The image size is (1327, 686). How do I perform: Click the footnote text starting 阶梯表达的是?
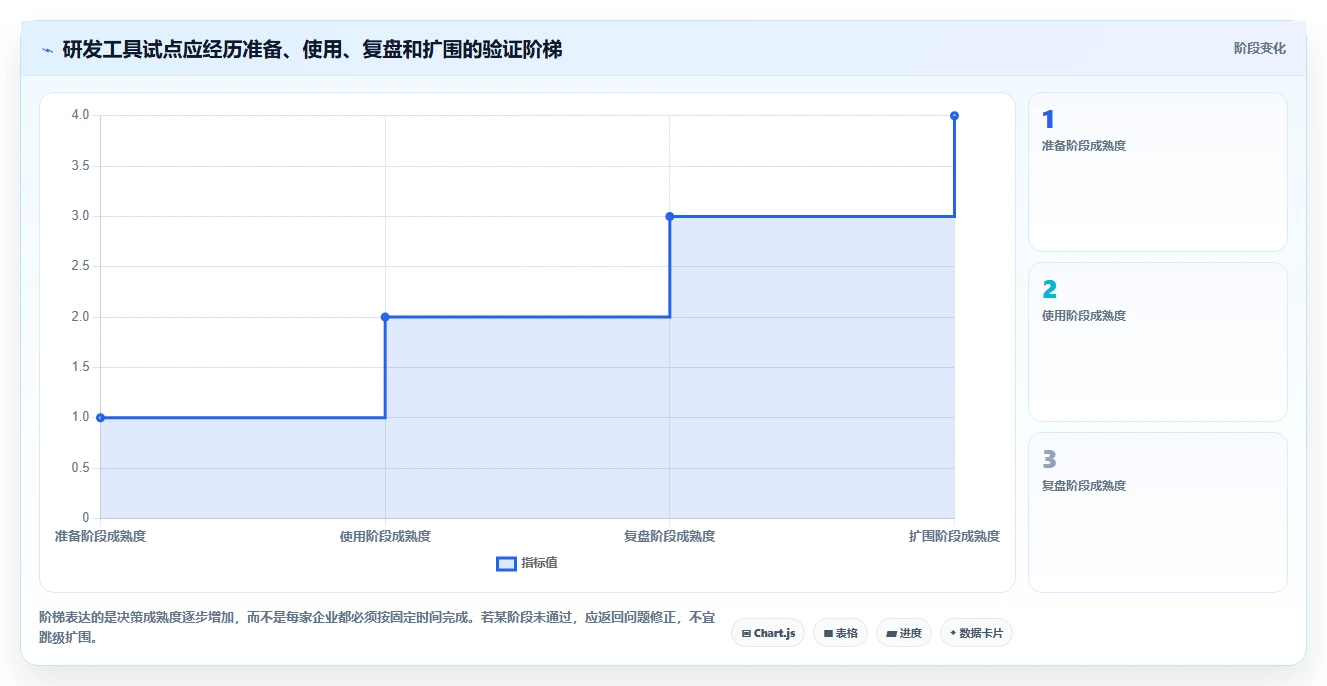pyautogui.click(x=377, y=628)
